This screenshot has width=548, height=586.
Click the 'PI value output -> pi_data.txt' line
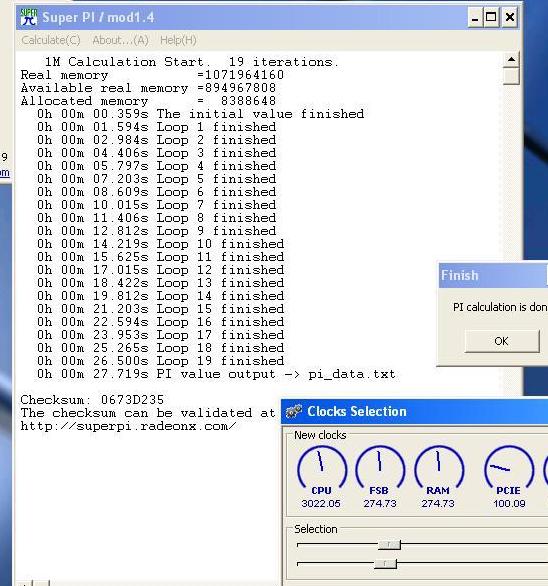click(x=216, y=374)
